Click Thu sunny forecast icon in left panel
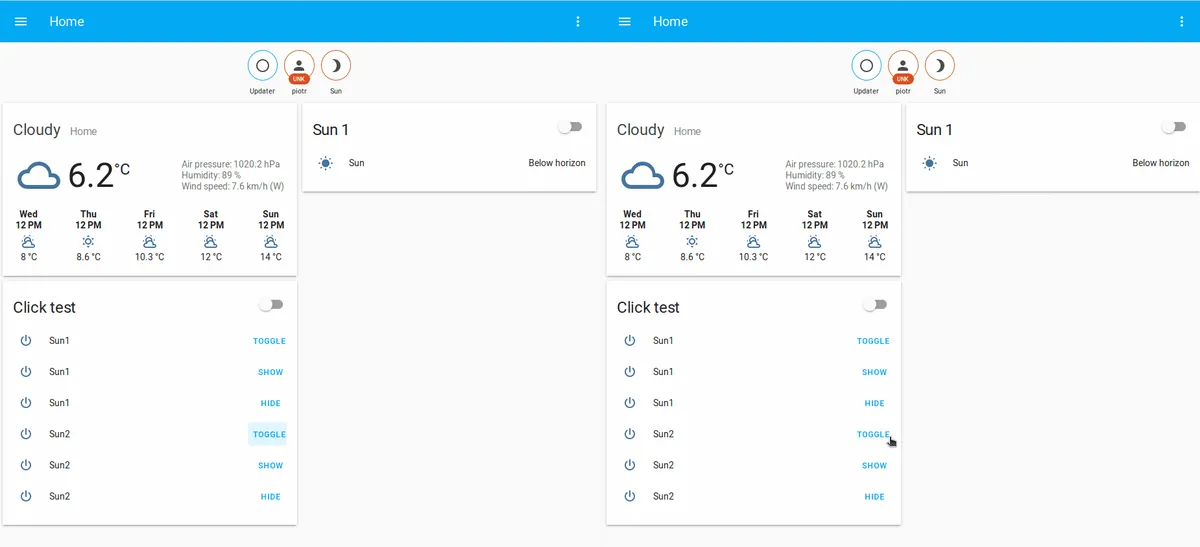The height and width of the screenshot is (547, 1200). click(88, 241)
